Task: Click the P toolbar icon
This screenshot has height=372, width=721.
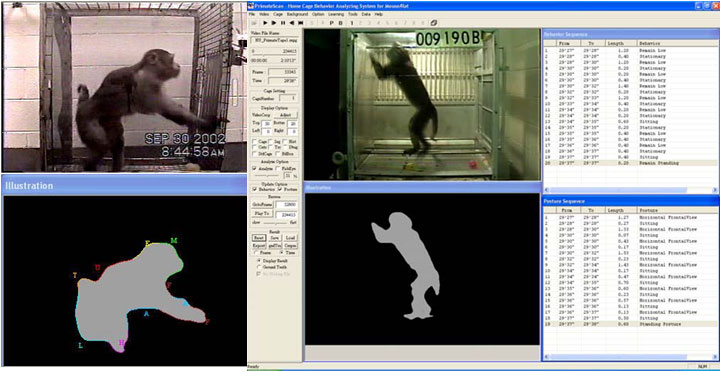Action: coord(332,23)
